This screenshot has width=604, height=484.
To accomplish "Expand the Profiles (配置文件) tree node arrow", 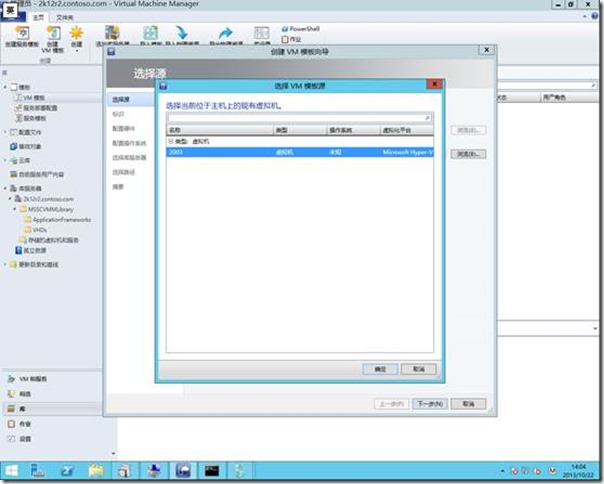I will coord(5,132).
